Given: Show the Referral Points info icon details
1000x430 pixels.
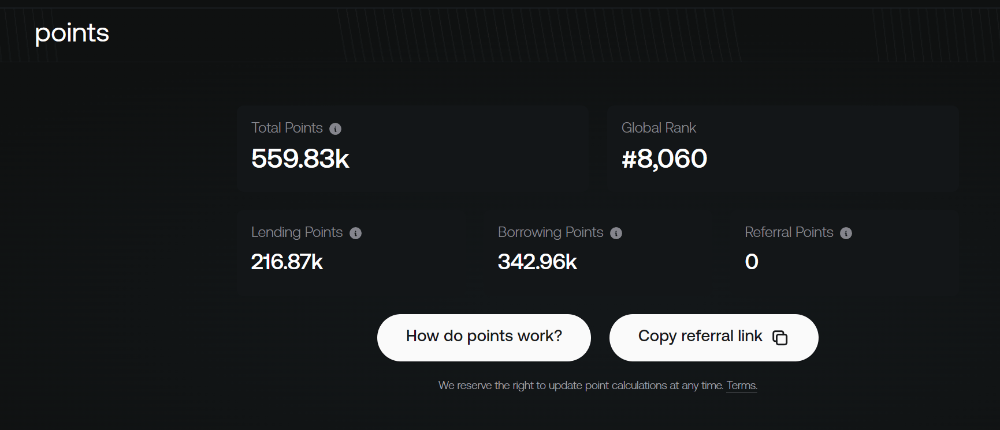Looking at the screenshot, I should point(846,234).
